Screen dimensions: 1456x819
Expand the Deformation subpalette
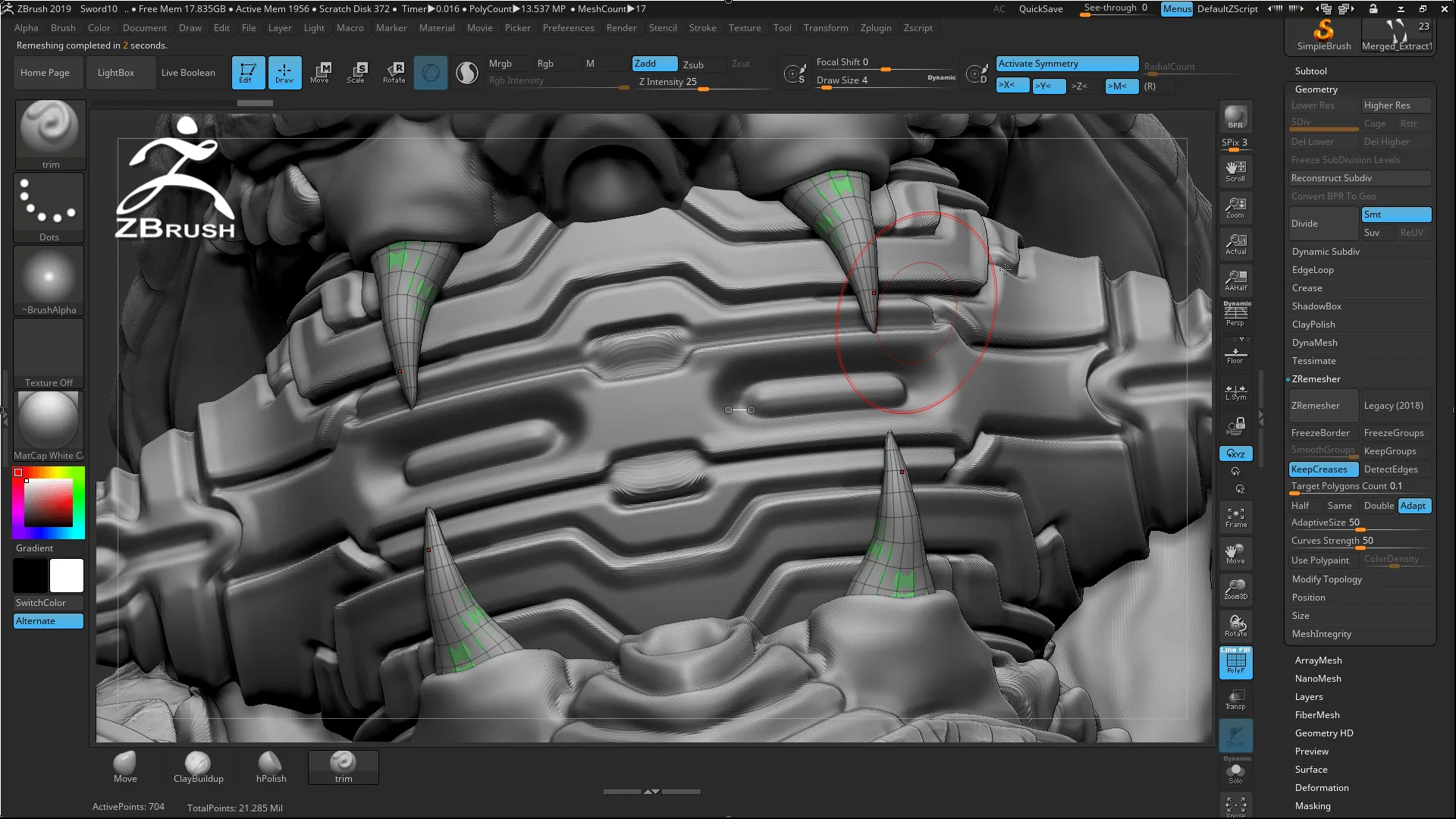[x=1321, y=788]
